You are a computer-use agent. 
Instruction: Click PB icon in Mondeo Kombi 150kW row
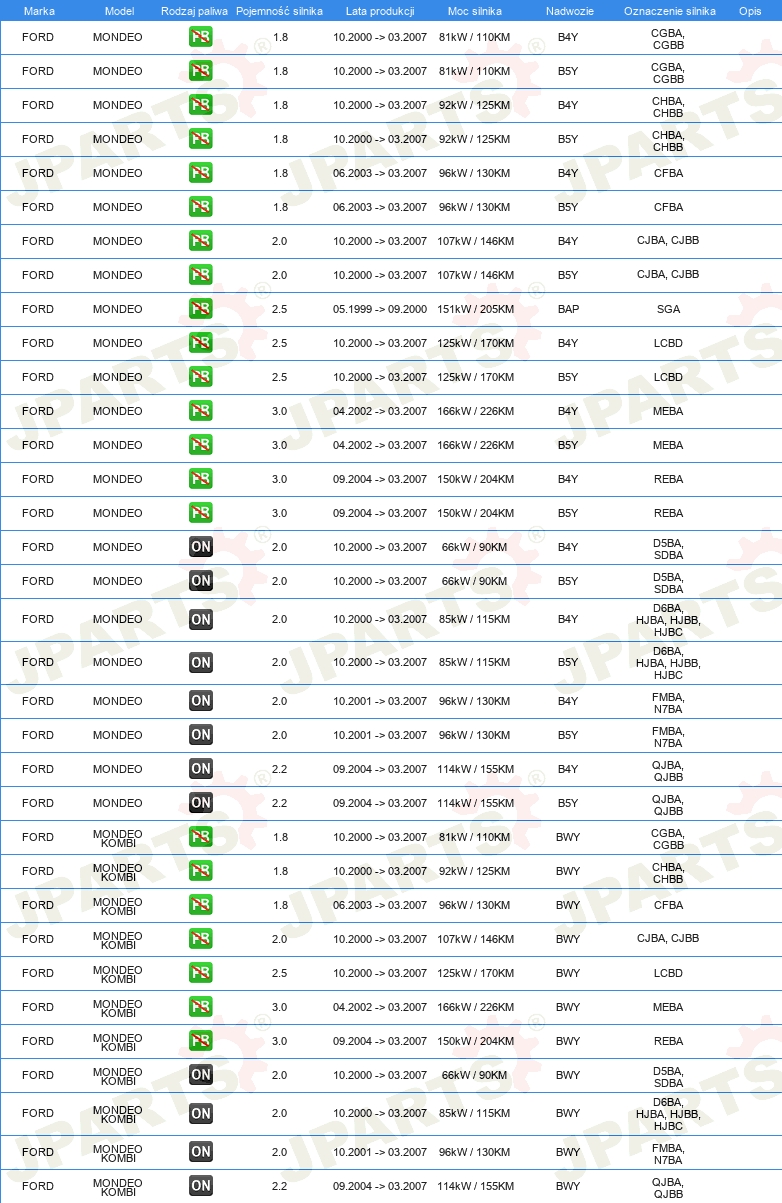coord(201,1042)
